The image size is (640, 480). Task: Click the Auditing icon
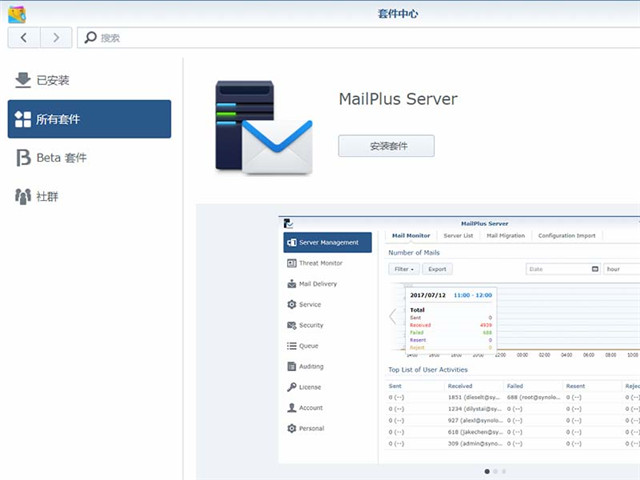pyautogui.click(x=292, y=367)
